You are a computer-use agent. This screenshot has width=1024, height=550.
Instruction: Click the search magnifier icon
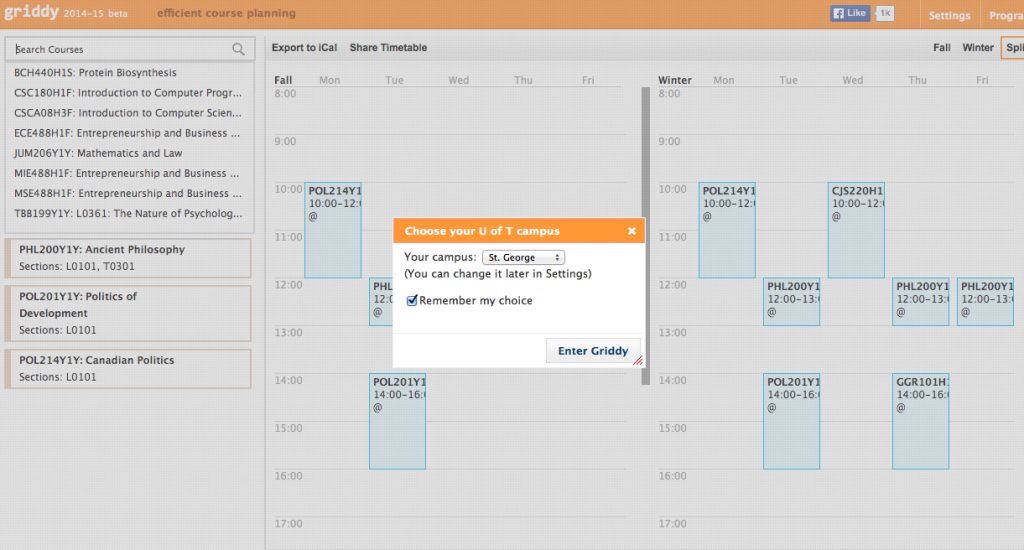238,49
